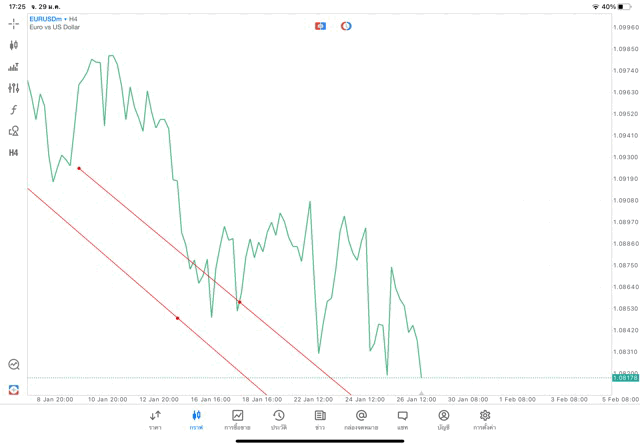Toggle the red-blue one-click trading button
Screen dimensions: 640x447
click(320, 25)
